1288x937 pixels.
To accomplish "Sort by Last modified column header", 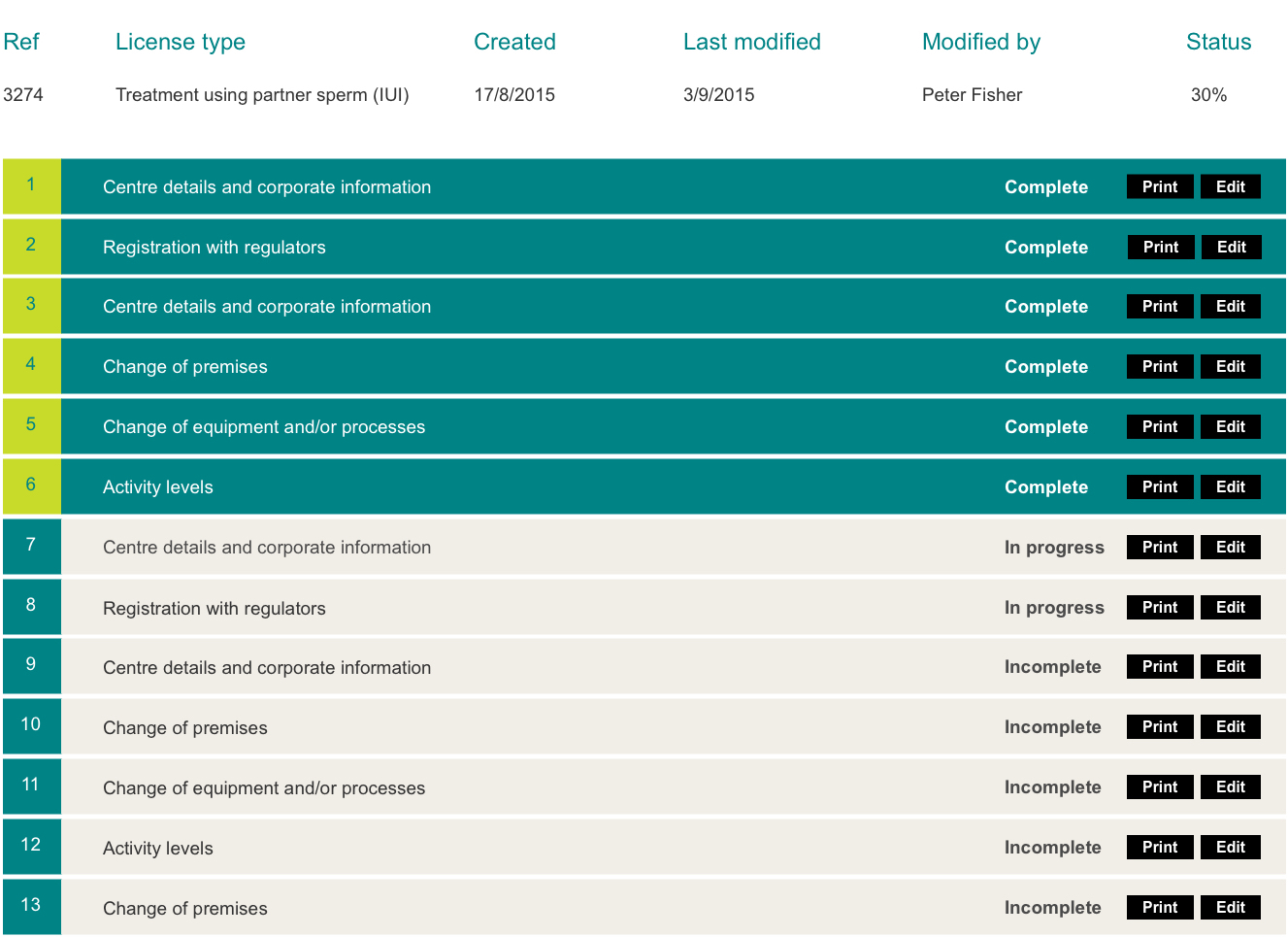I will pyautogui.click(x=751, y=42).
